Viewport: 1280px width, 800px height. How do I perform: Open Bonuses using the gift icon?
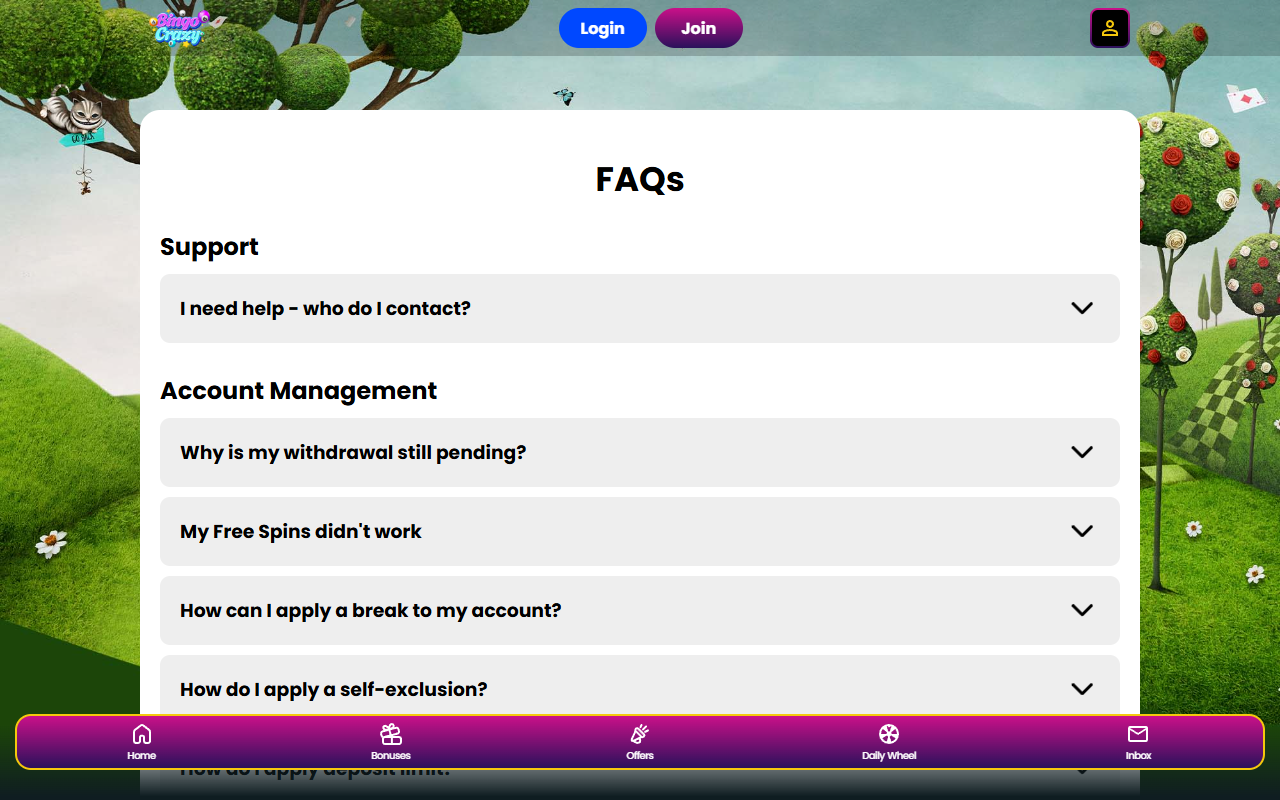[x=391, y=734]
